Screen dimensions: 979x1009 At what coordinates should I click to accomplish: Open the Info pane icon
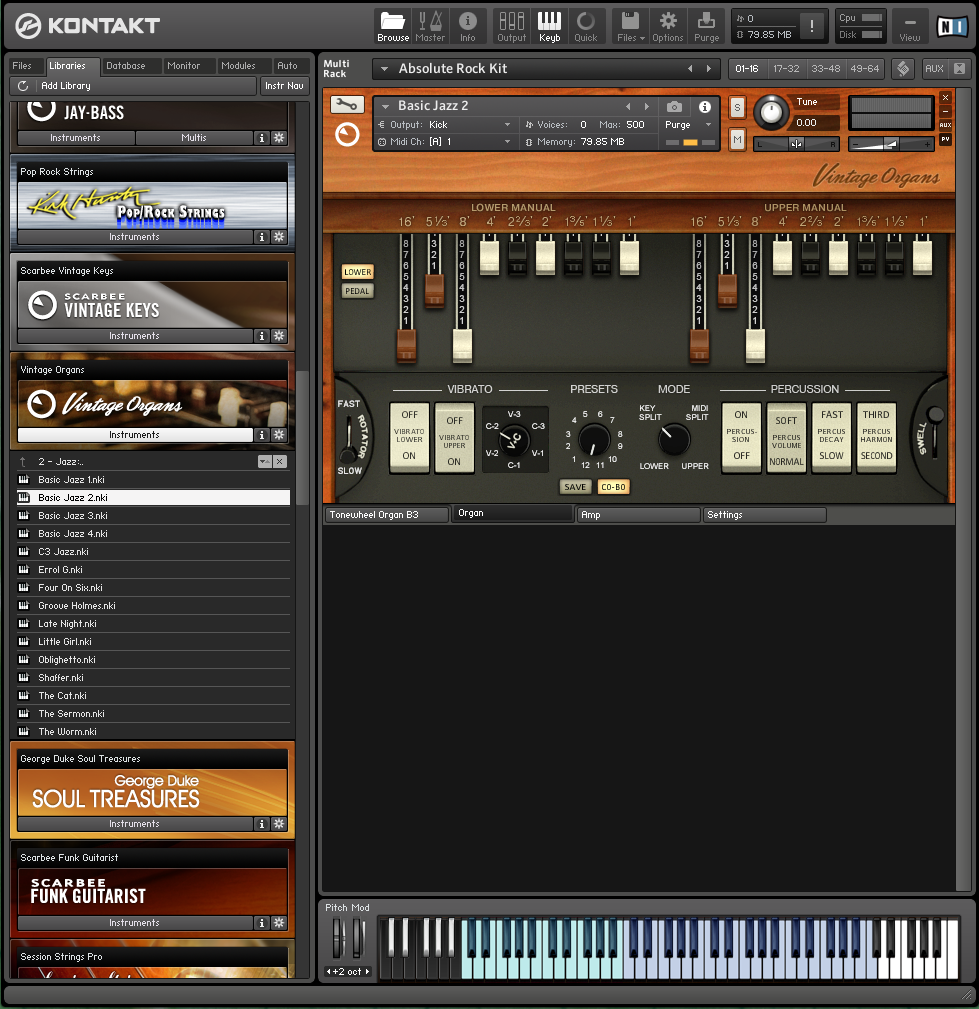(x=468, y=26)
